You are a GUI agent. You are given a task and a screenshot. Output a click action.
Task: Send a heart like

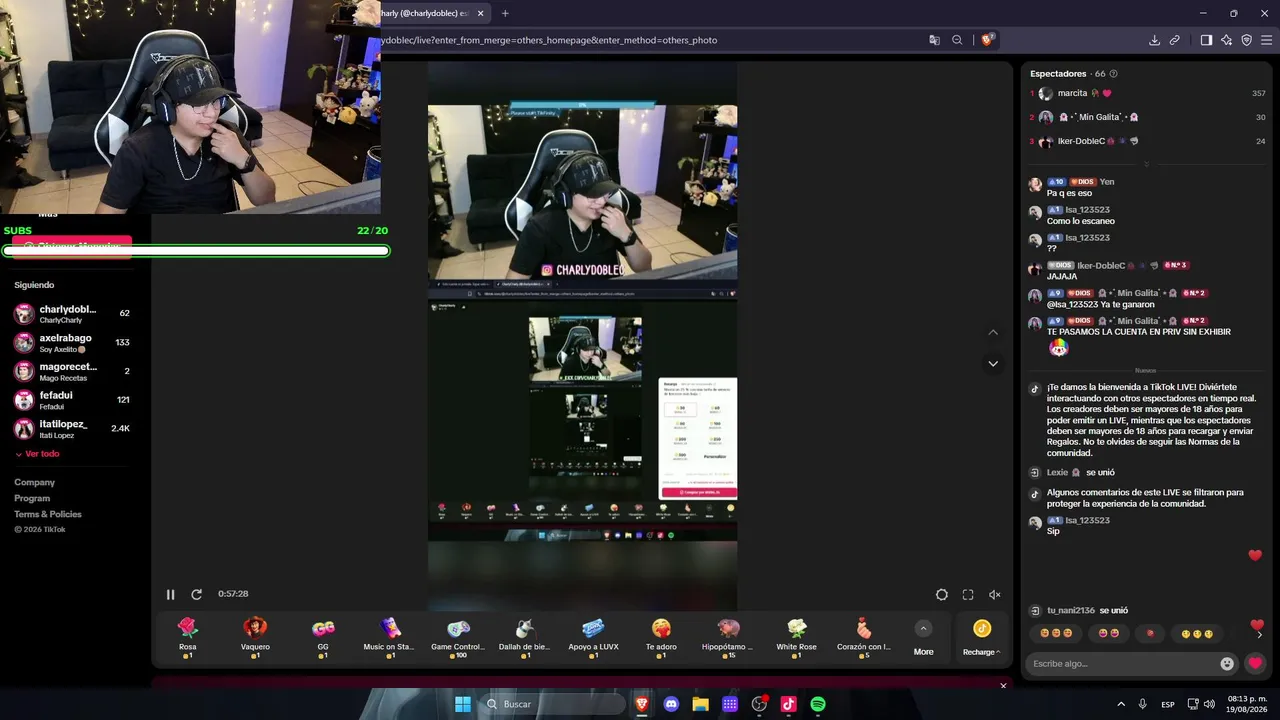1255,663
